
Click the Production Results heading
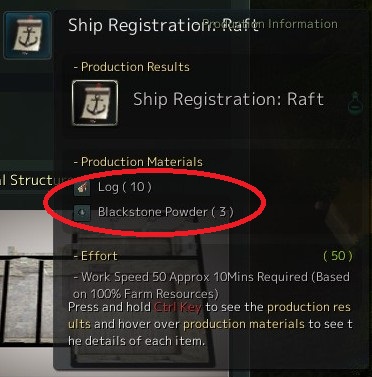click(x=132, y=67)
